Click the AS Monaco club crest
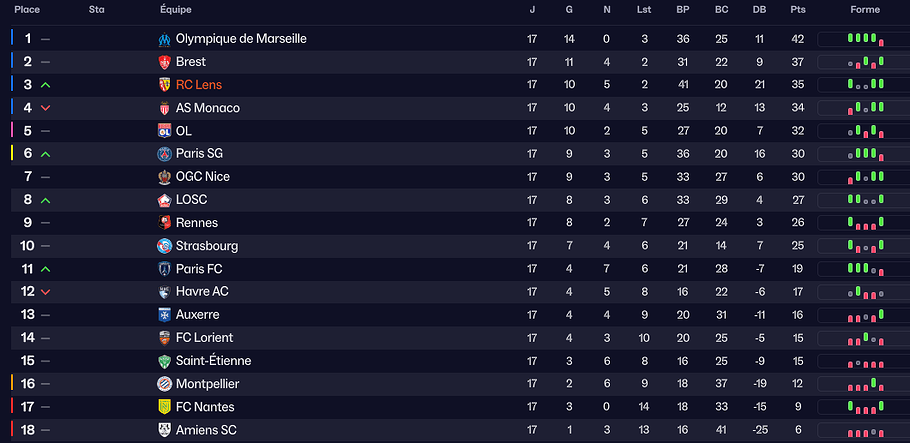The width and height of the screenshot is (910, 443). 165,108
